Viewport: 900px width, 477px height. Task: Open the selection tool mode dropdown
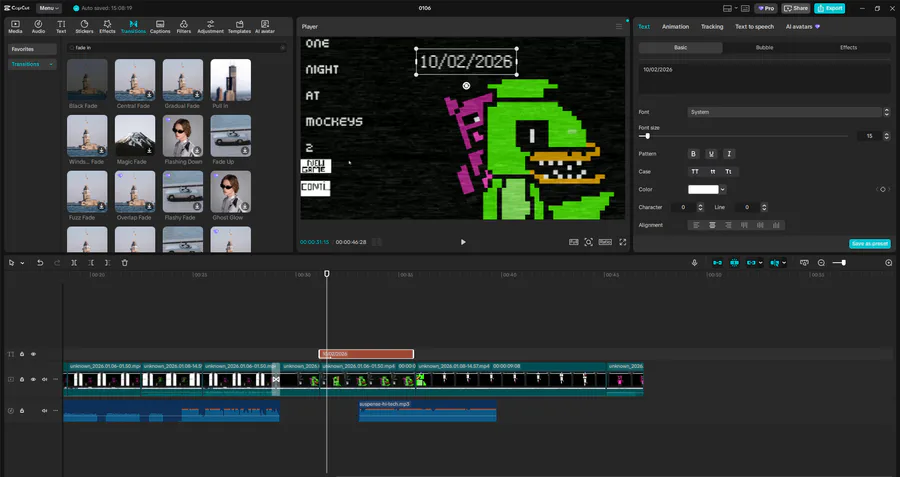pyautogui.click(x=22, y=263)
